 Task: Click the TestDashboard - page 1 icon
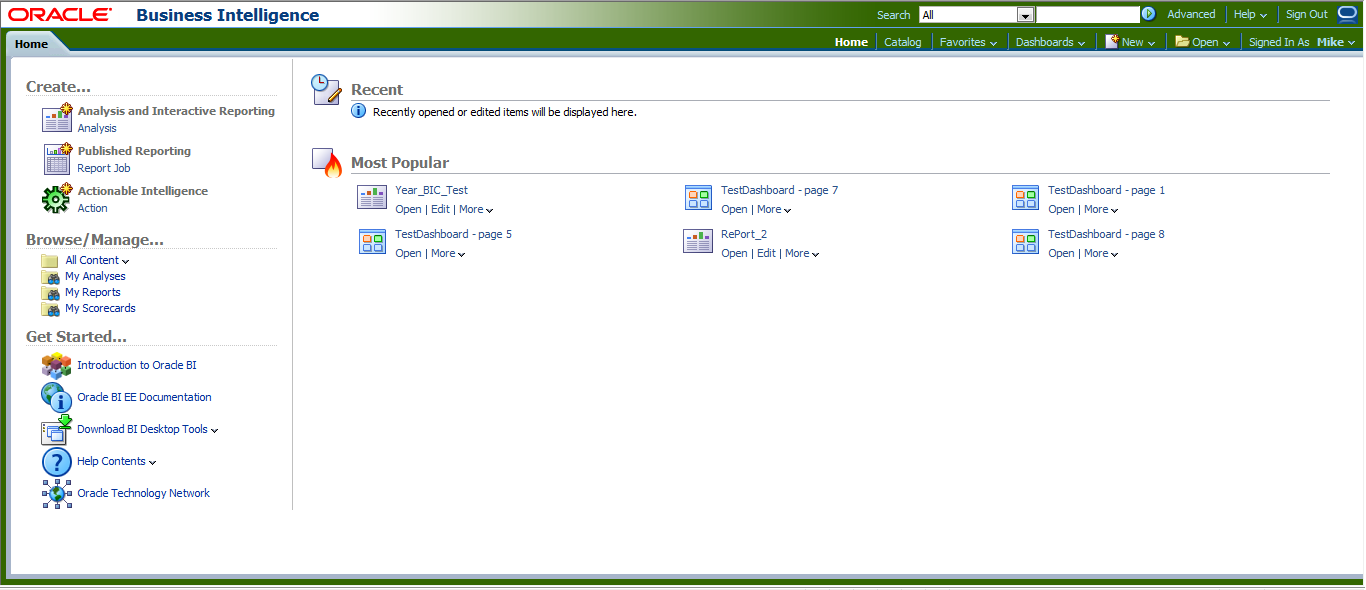pos(1025,198)
